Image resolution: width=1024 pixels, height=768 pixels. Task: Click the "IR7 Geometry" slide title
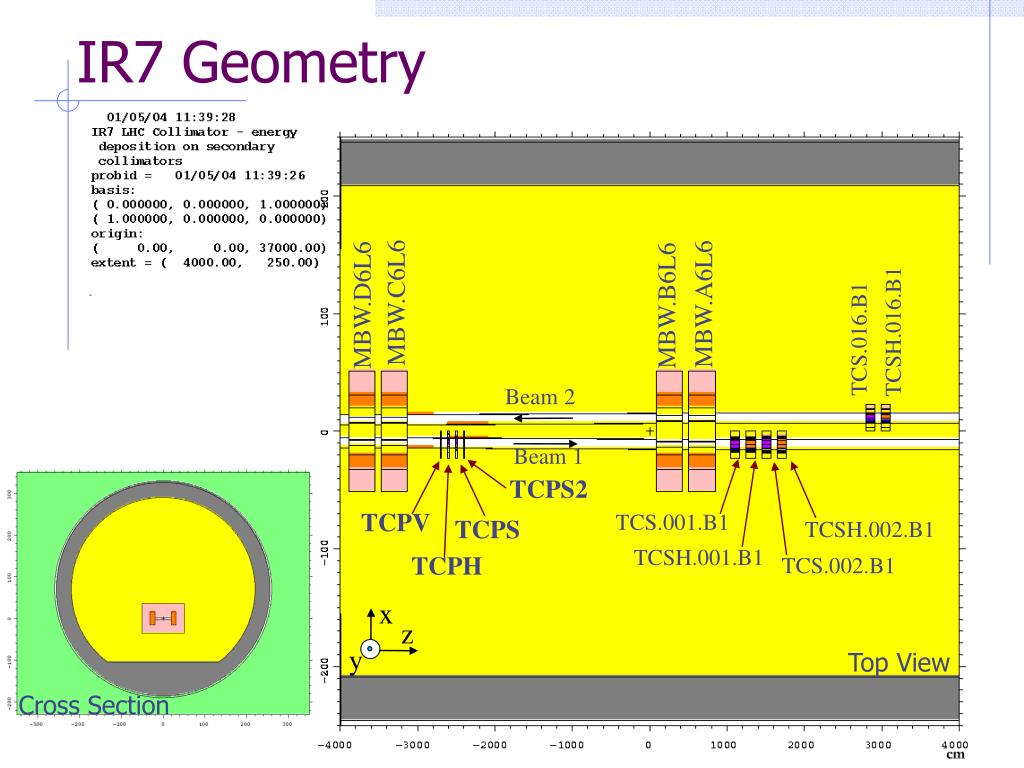point(251,64)
